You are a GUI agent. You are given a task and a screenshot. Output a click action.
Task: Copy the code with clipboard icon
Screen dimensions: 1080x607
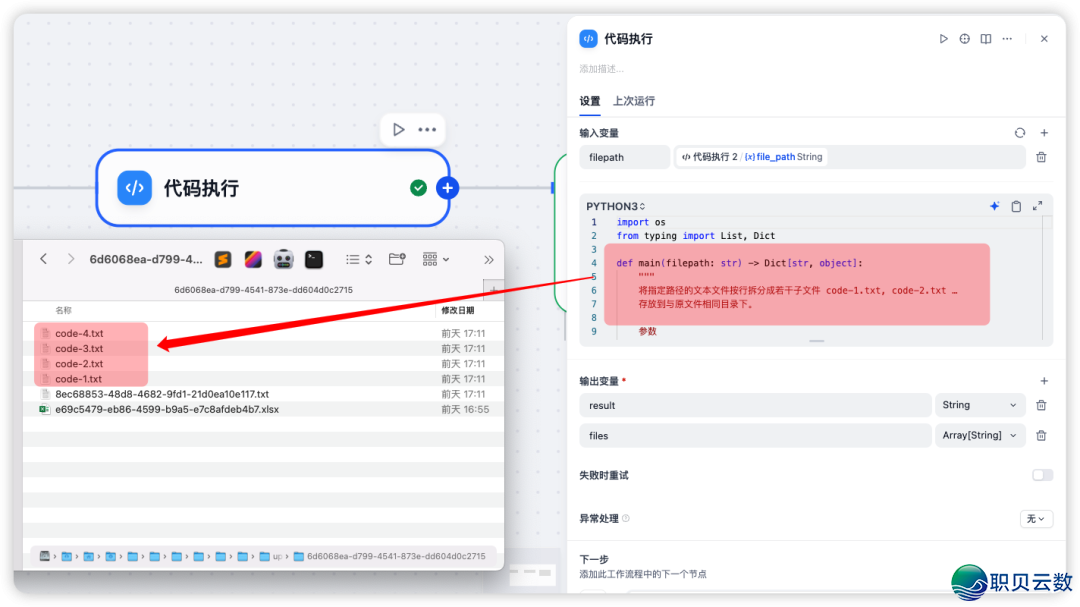pyautogui.click(x=1016, y=206)
